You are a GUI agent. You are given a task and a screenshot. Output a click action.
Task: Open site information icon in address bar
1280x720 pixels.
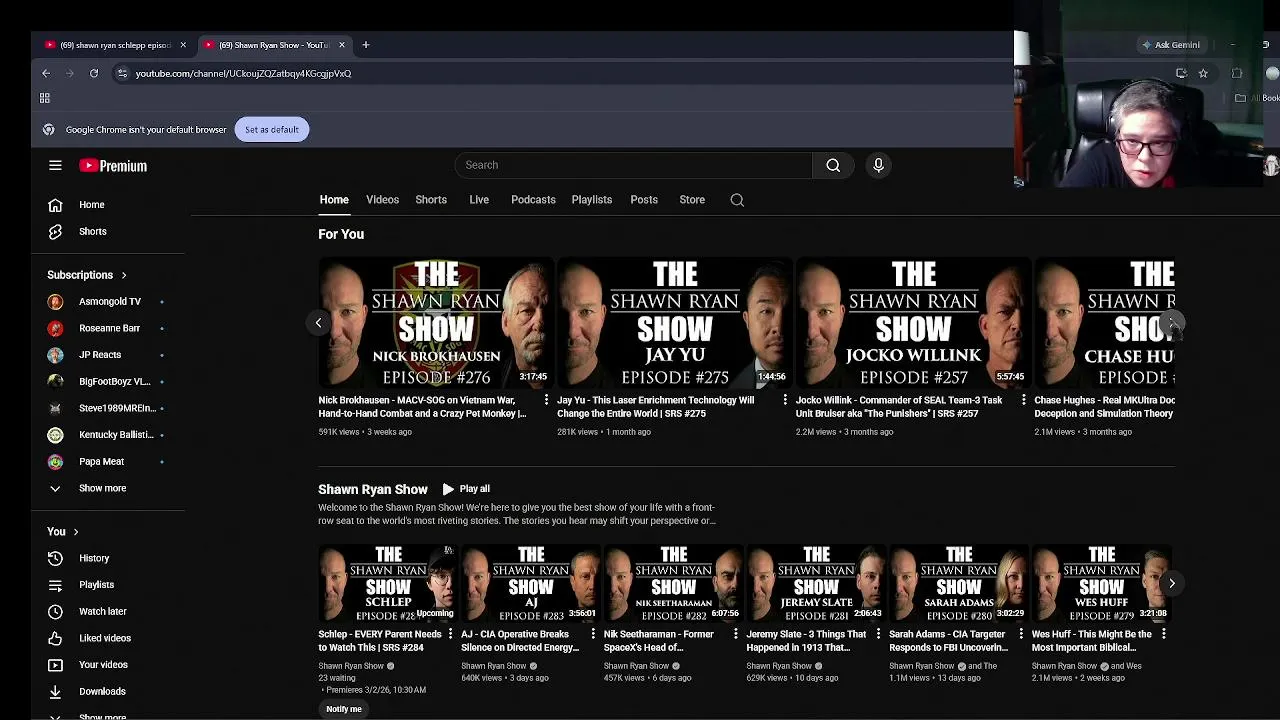coord(122,73)
